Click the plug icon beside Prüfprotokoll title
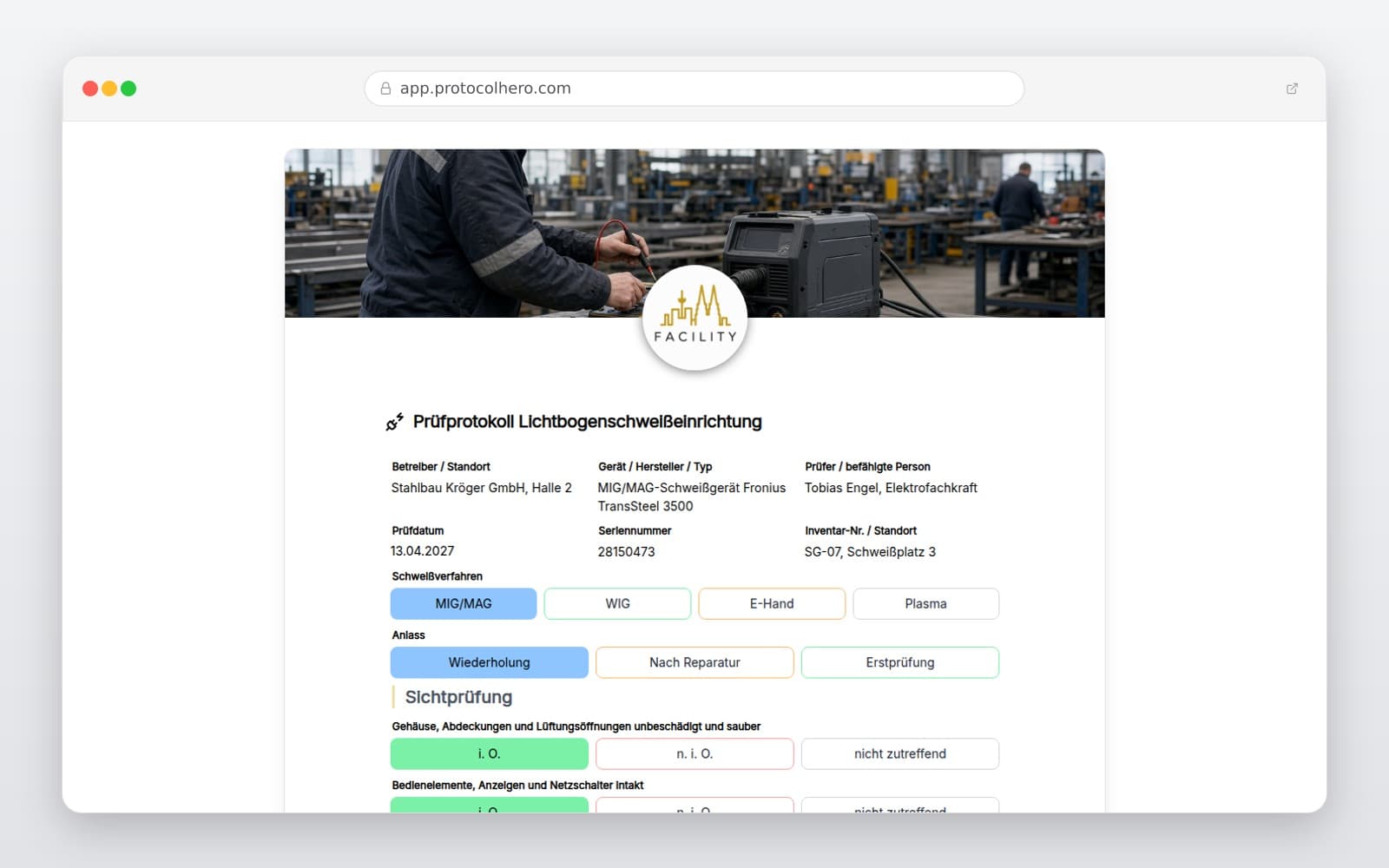The height and width of the screenshot is (868, 1389). coord(395,422)
